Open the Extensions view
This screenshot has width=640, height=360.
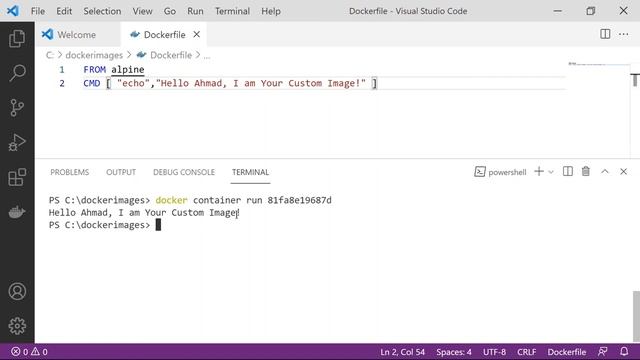pyautogui.click(x=17, y=177)
